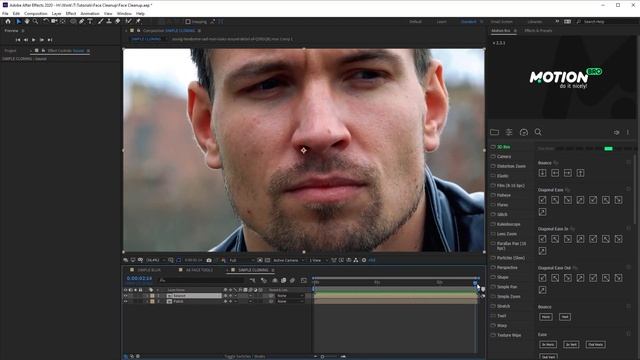
Task: Open the Graph Editor icon in timeline
Action: [303, 280]
